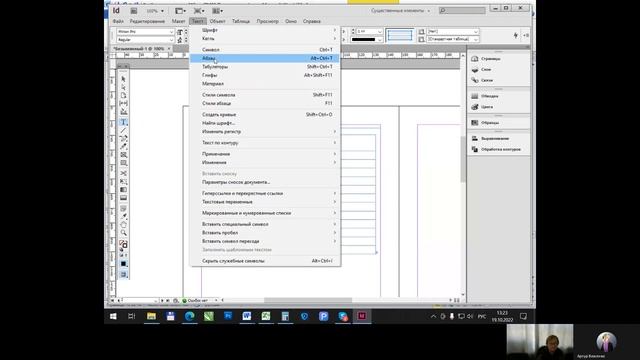This screenshot has width=640, height=360.
Task: Open File Explorer from the taskbar
Action: click(151, 316)
